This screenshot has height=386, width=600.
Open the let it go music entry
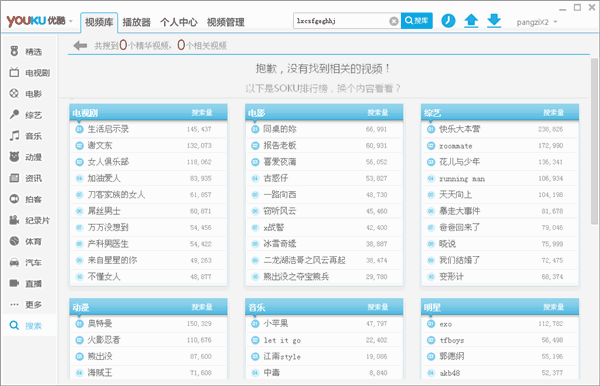[x=282, y=340]
